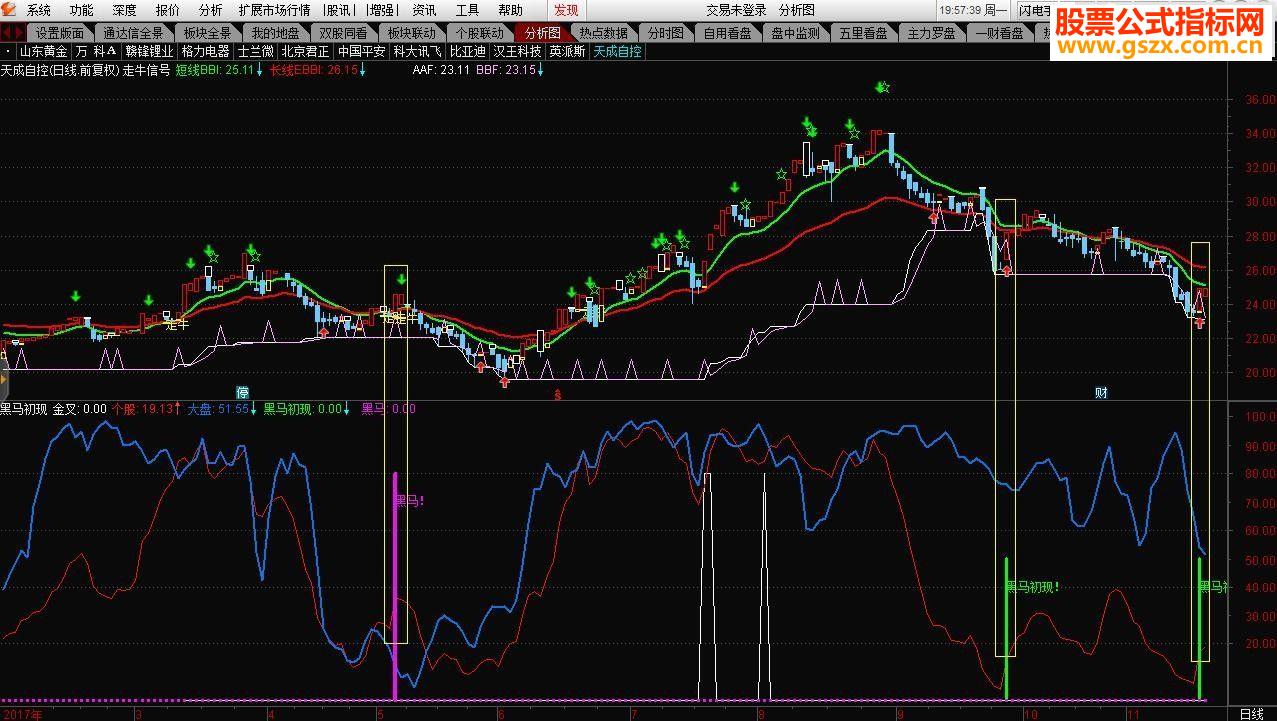The width and height of the screenshot is (1277, 721).
Task: Switch to the 板块全景 tab
Action: 206,32
